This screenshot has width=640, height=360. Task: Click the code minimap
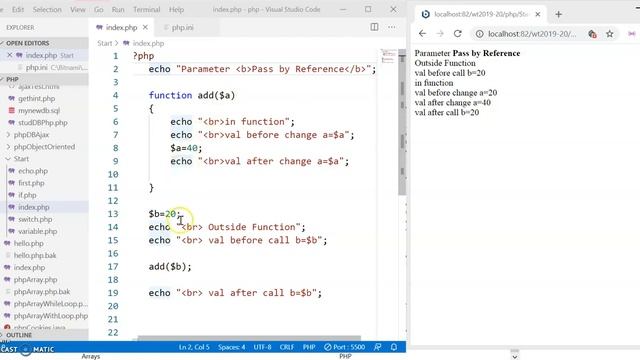coord(388,56)
